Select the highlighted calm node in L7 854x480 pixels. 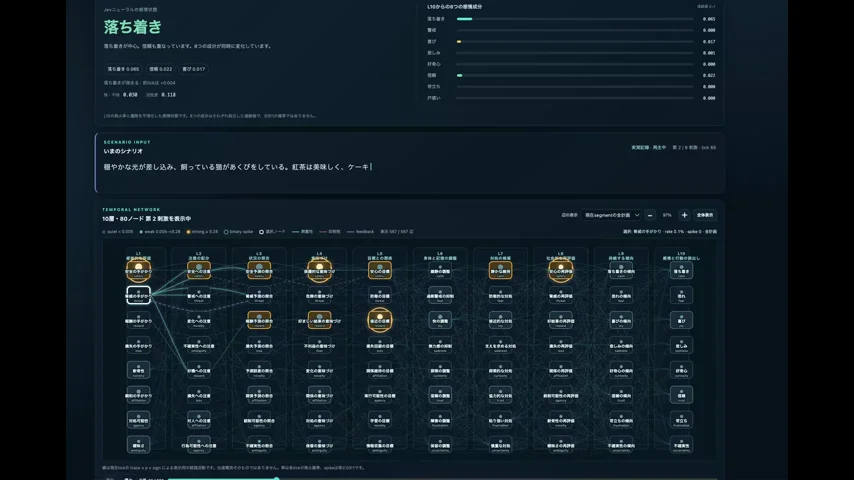500,270
